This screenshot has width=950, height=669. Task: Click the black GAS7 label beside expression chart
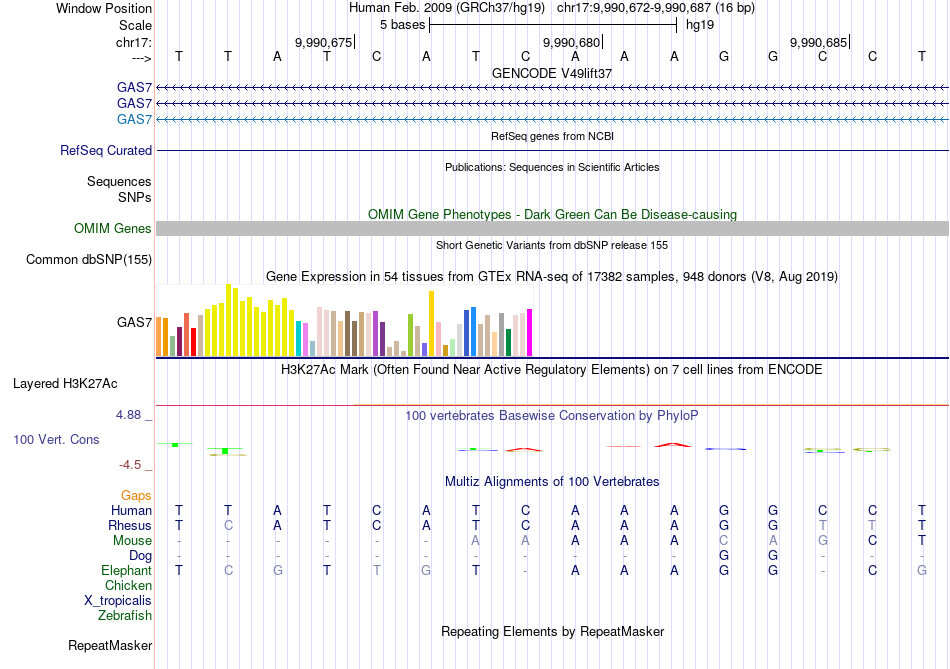[x=135, y=322]
